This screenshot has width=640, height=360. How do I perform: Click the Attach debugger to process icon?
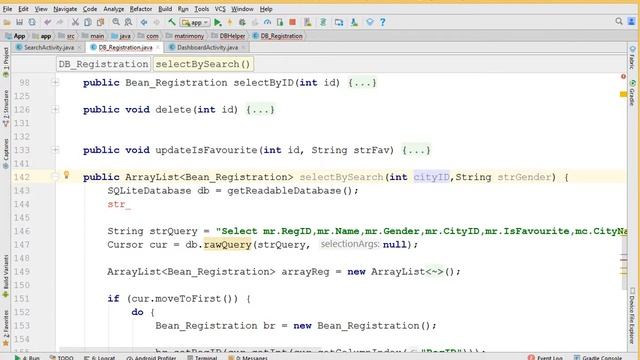pyautogui.click(x=280, y=22)
